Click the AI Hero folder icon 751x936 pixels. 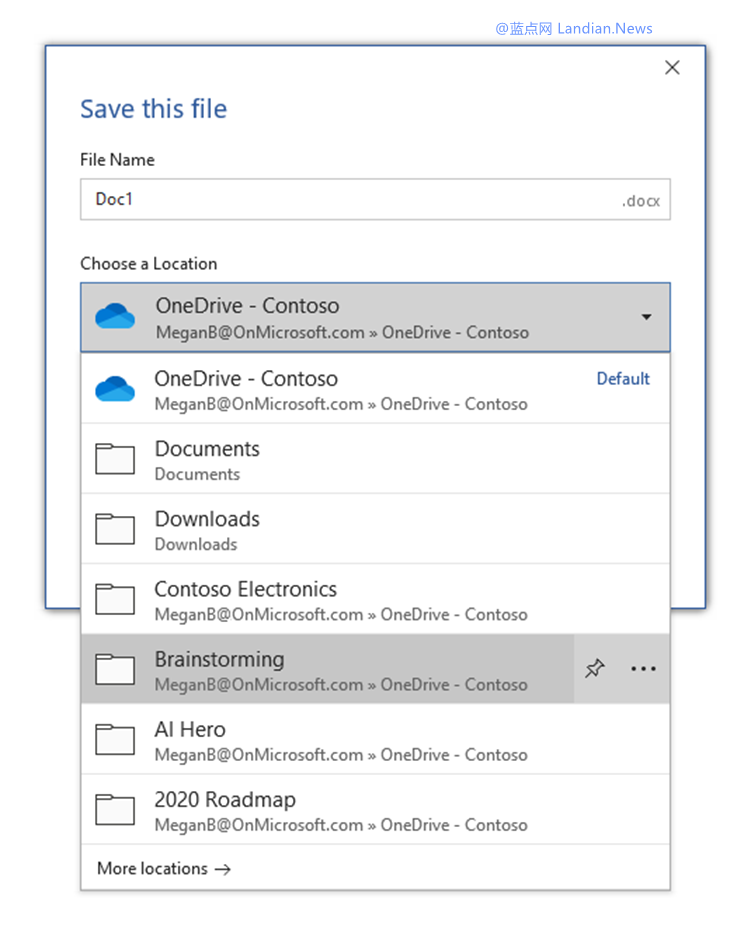pyautogui.click(x=115, y=740)
